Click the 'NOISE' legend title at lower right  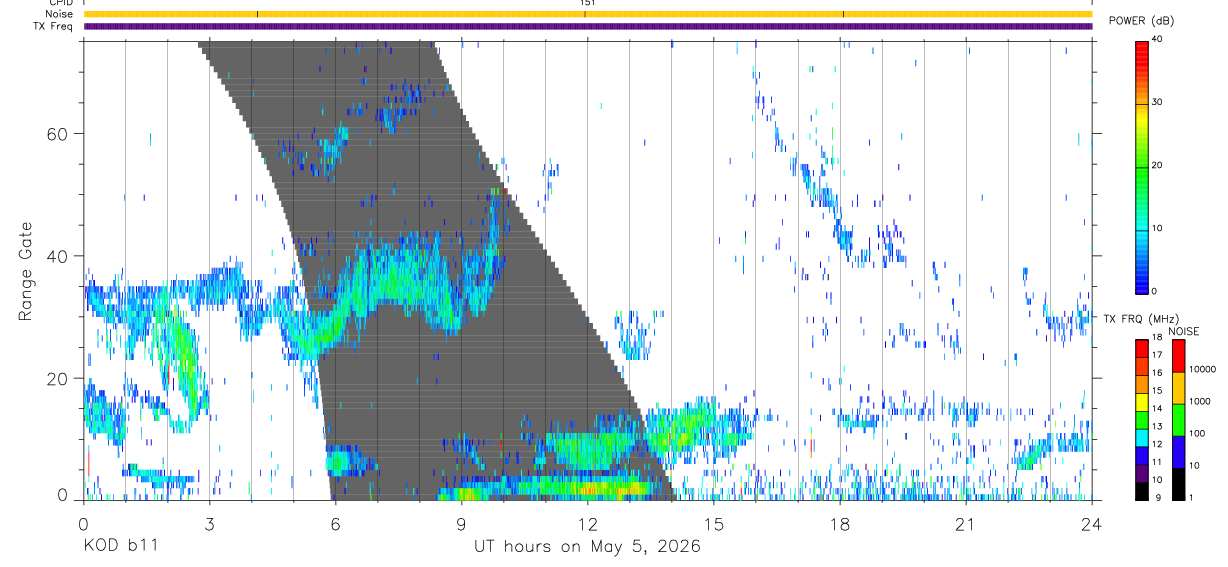1184,332
